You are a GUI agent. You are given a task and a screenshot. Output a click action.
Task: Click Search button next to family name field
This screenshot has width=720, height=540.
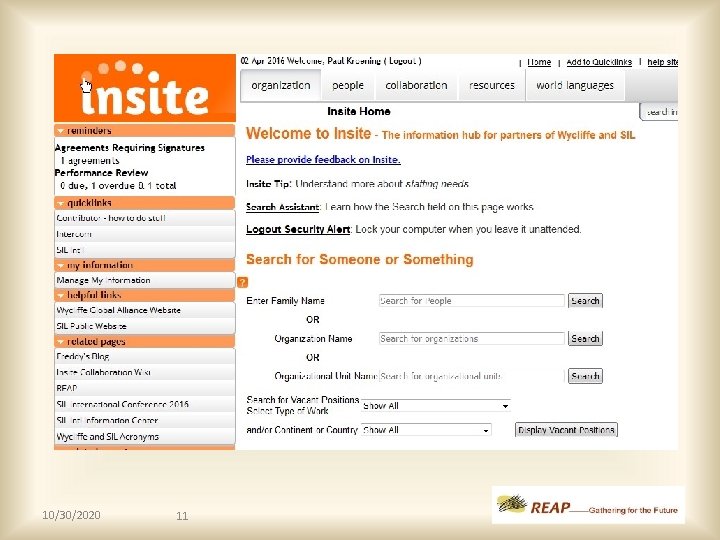(x=585, y=301)
